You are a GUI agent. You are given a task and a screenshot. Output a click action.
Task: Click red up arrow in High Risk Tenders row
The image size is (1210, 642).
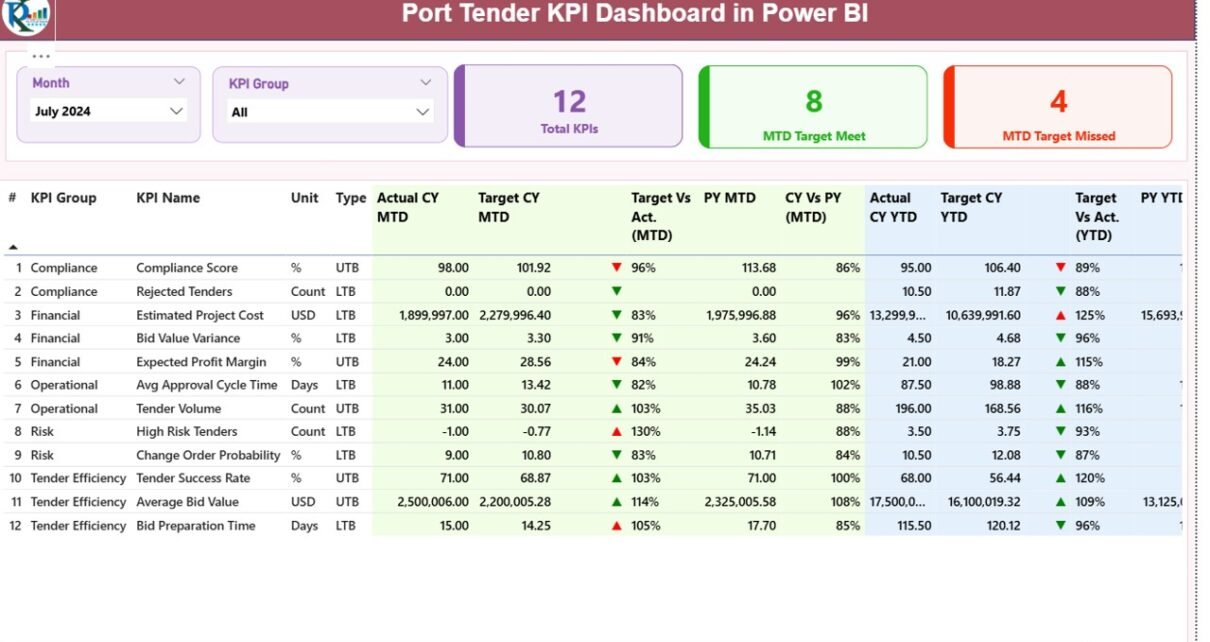pos(616,432)
